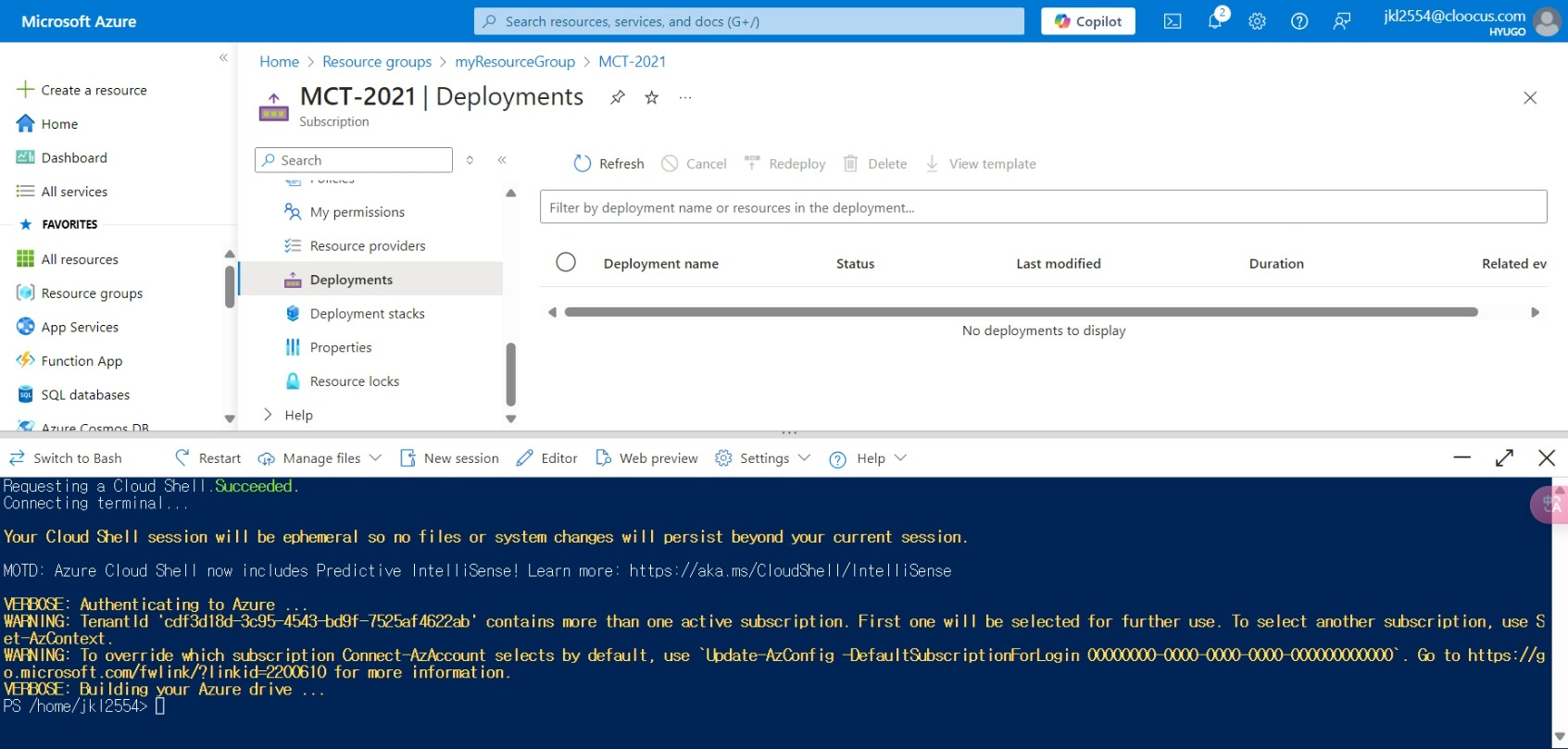Open portal settings gear

(1257, 21)
